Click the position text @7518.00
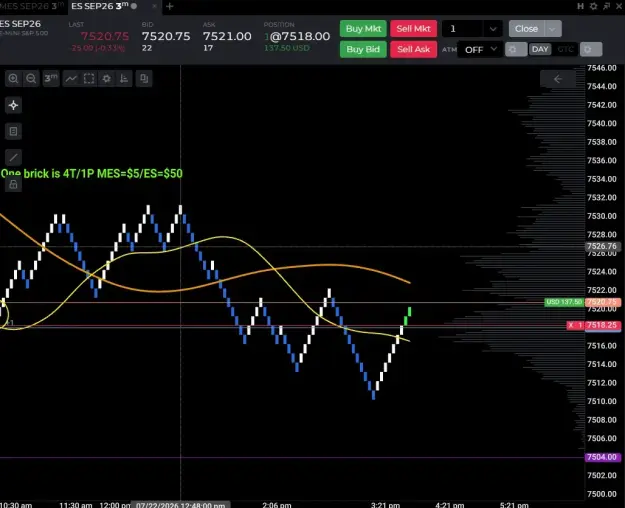Image resolution: width=625 pixels, height=508 pixels. tap(300, 36)
